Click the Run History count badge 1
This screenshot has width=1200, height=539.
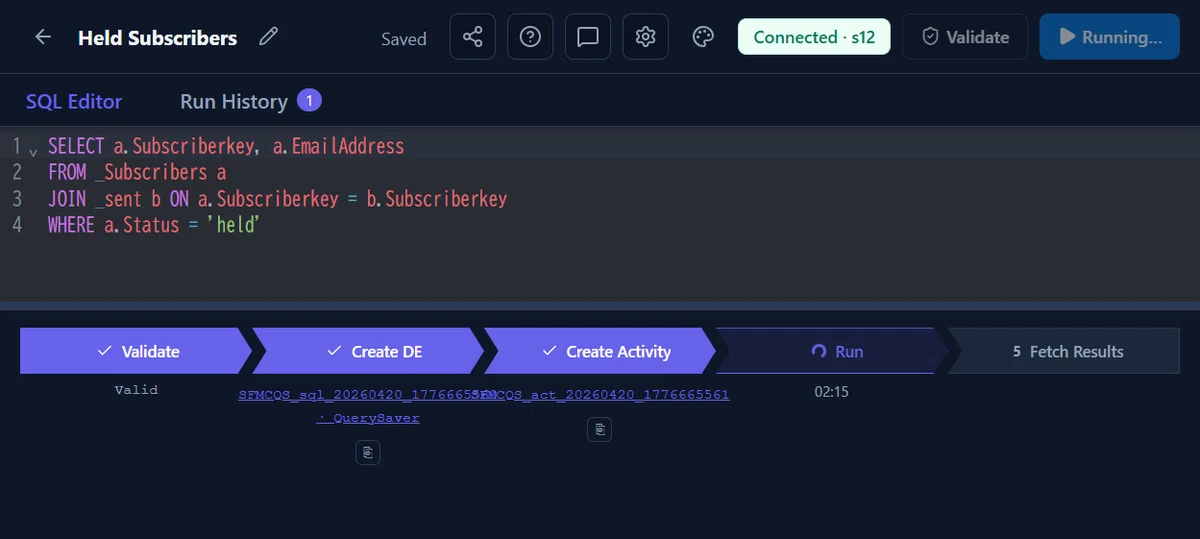(x=309, y=100)
